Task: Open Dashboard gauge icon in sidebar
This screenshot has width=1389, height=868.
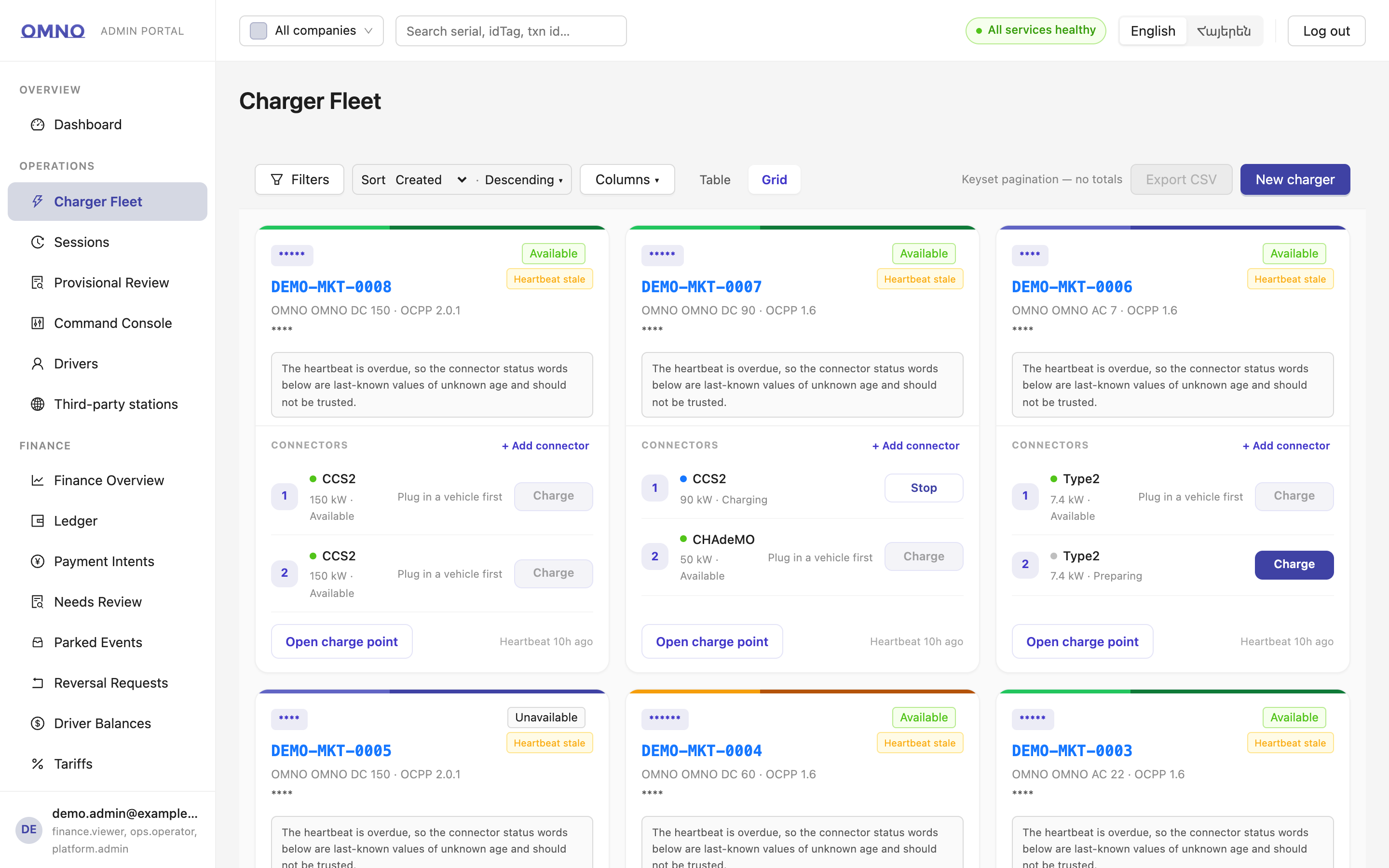Action: tap(37, 124)
